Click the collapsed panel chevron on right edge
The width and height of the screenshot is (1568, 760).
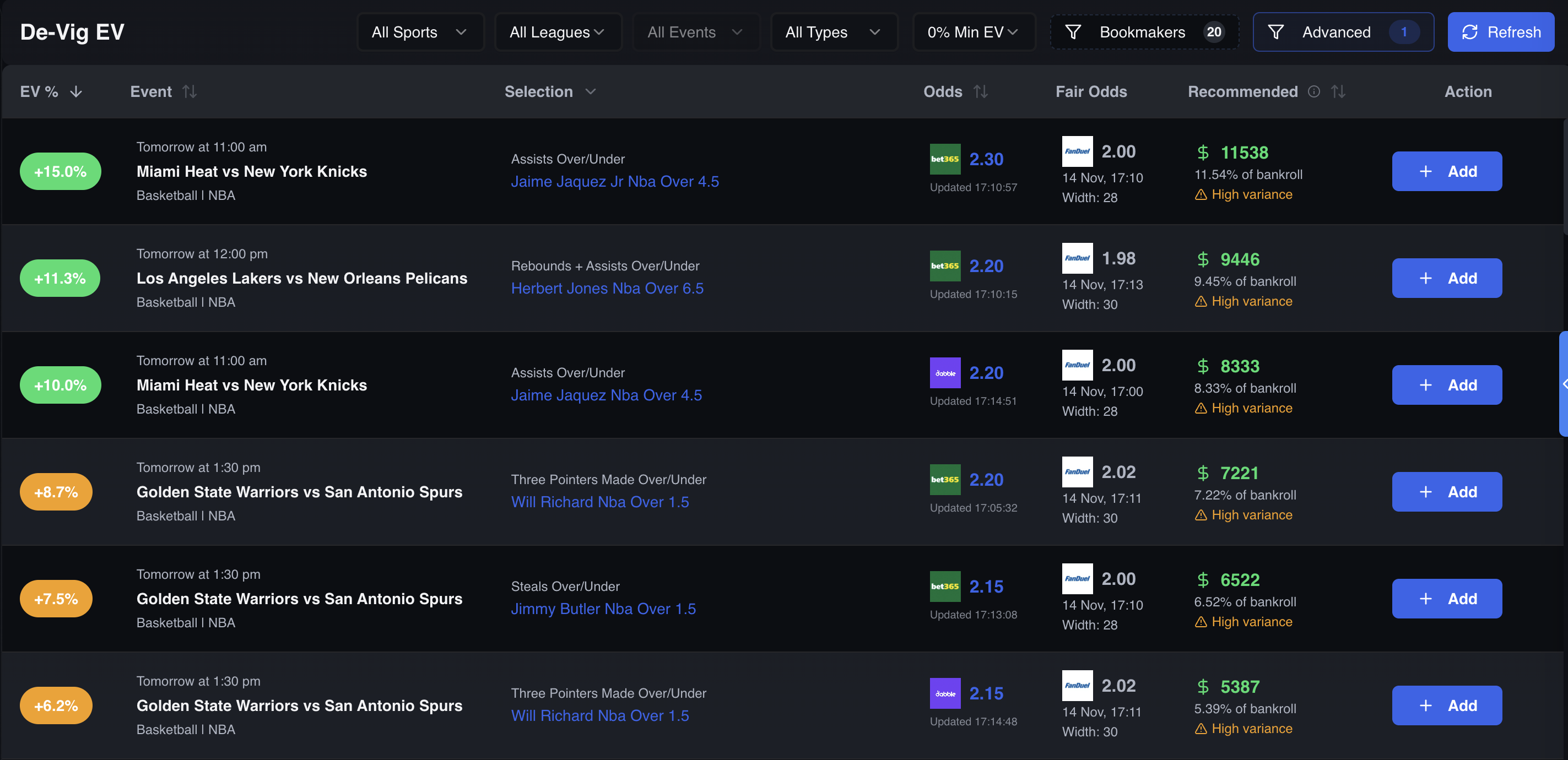click(1563, 383)
